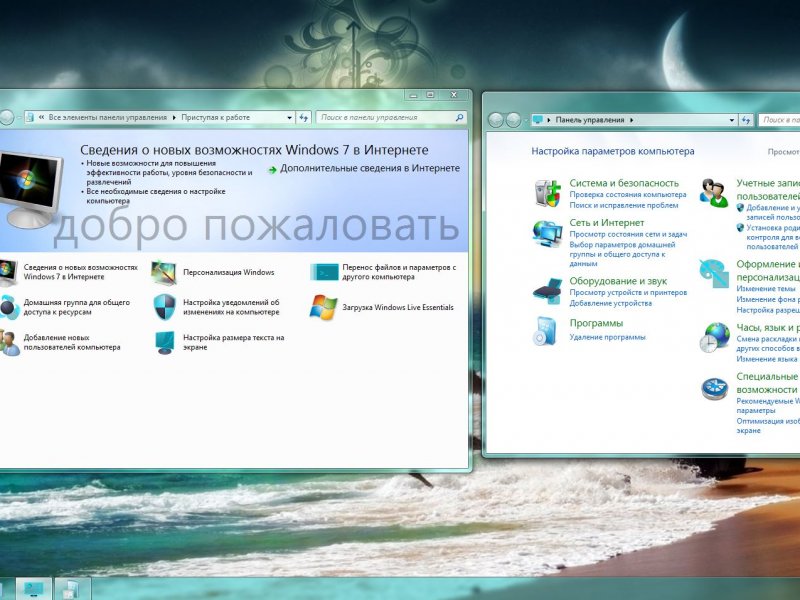Open the Сеть и Интернет category link
The height and width of the screenshot is (600, 800).
[607, 223]
